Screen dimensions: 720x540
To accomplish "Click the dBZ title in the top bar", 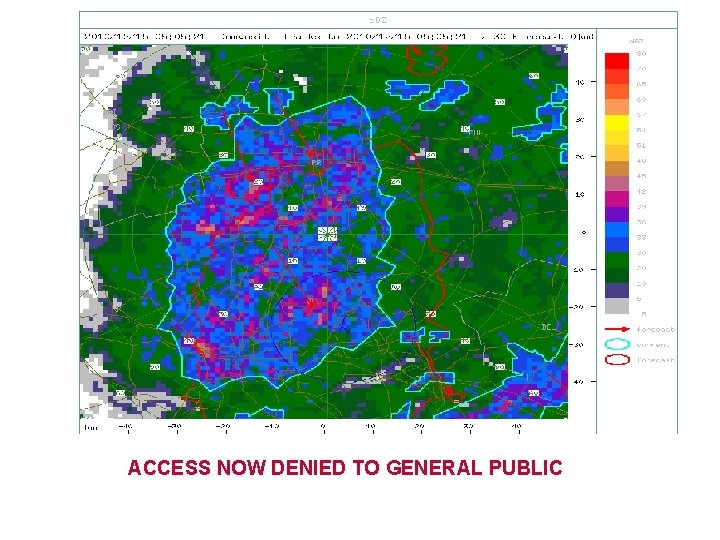I will (x=379, y=20).
